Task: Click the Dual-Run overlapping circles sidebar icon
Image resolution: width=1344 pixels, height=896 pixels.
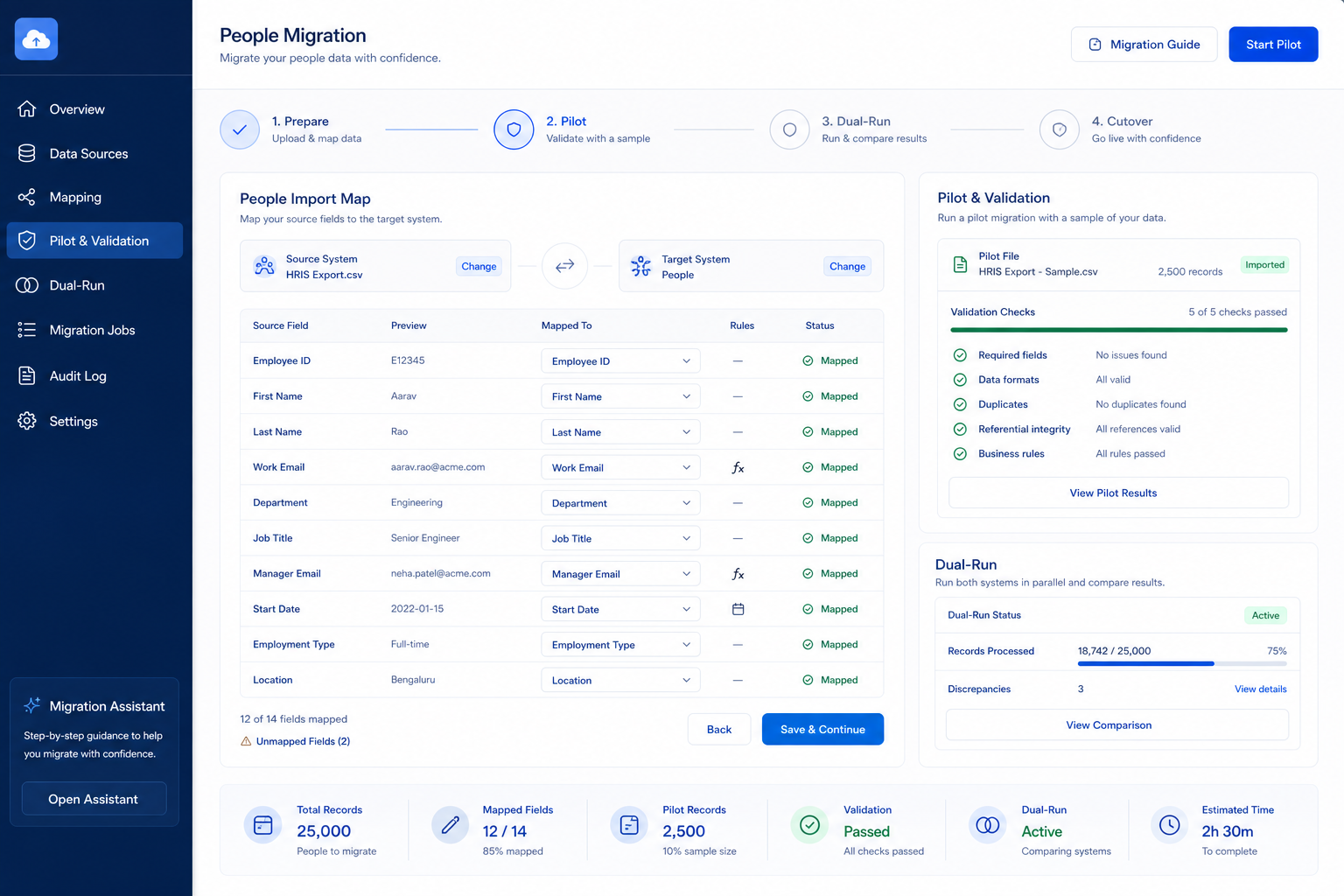Action: 27,285
